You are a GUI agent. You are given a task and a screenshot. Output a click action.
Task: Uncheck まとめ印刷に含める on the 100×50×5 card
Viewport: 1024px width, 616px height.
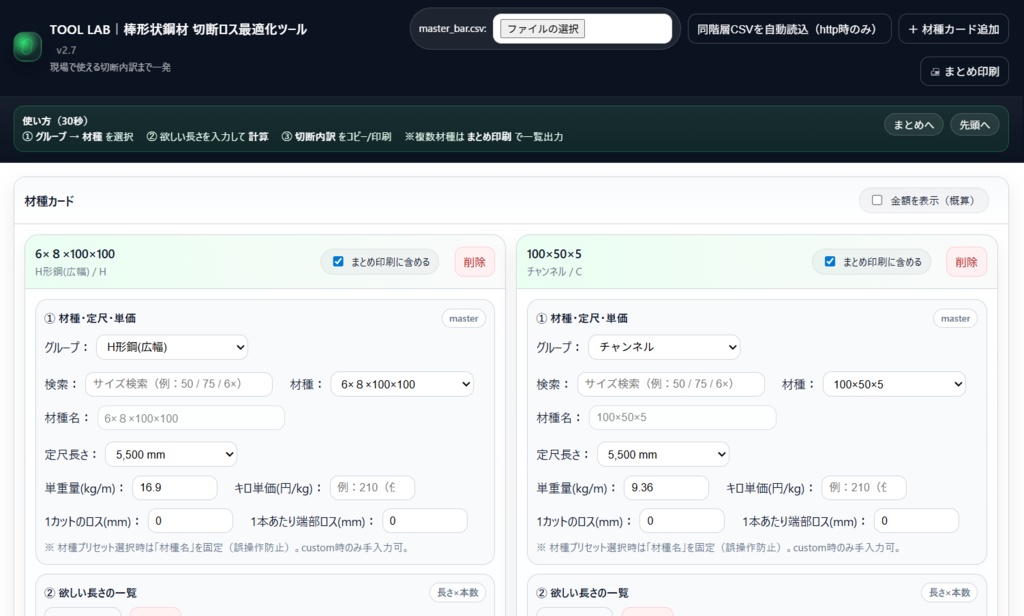coord(831,261)
